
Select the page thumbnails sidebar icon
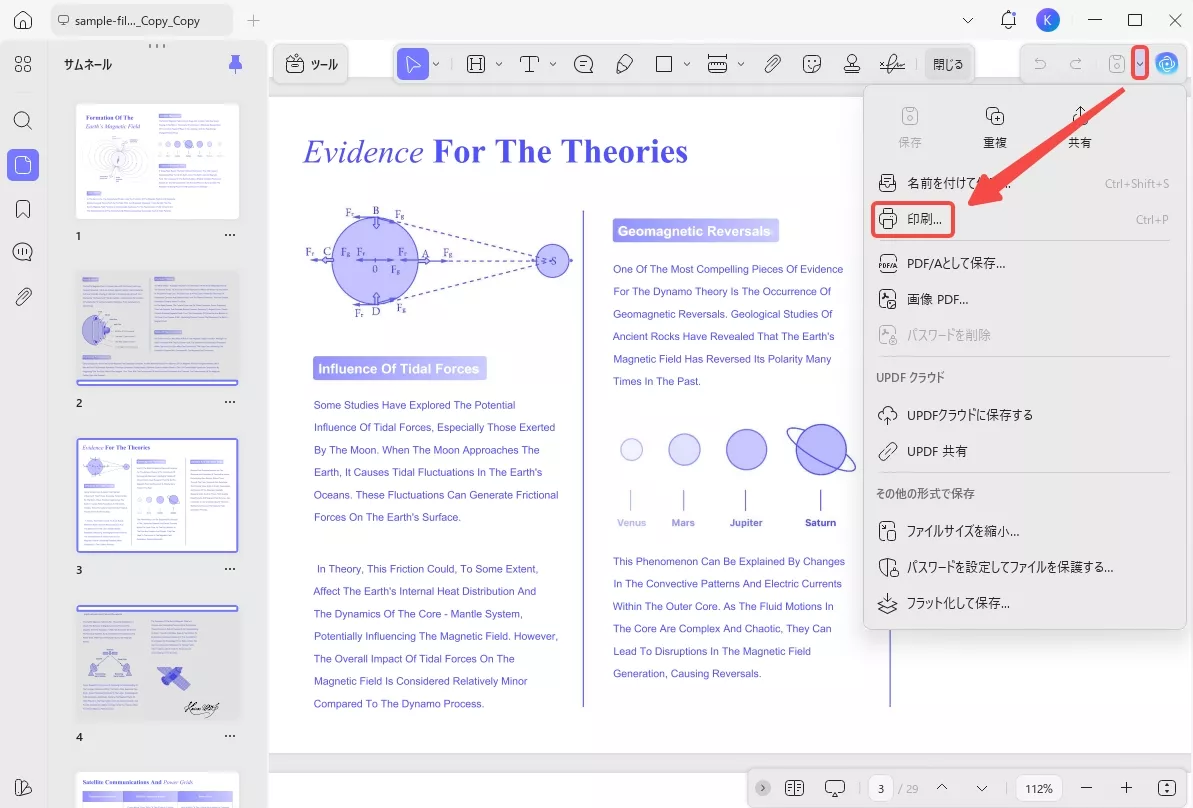(x=23, y=164)
